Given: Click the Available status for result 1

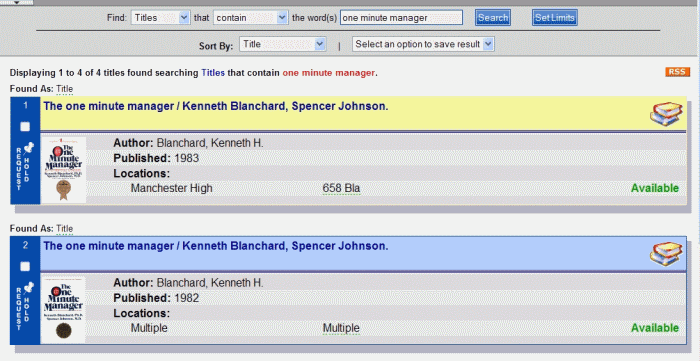Looking at the screenshot, I should click(x=655, y=188).
